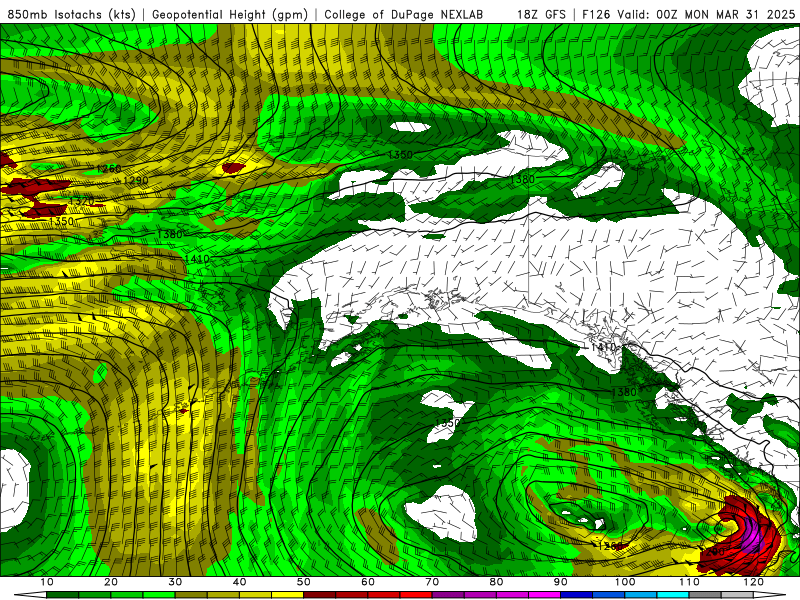Click the "20" legend scale label
800x600 pixels.
111,582
